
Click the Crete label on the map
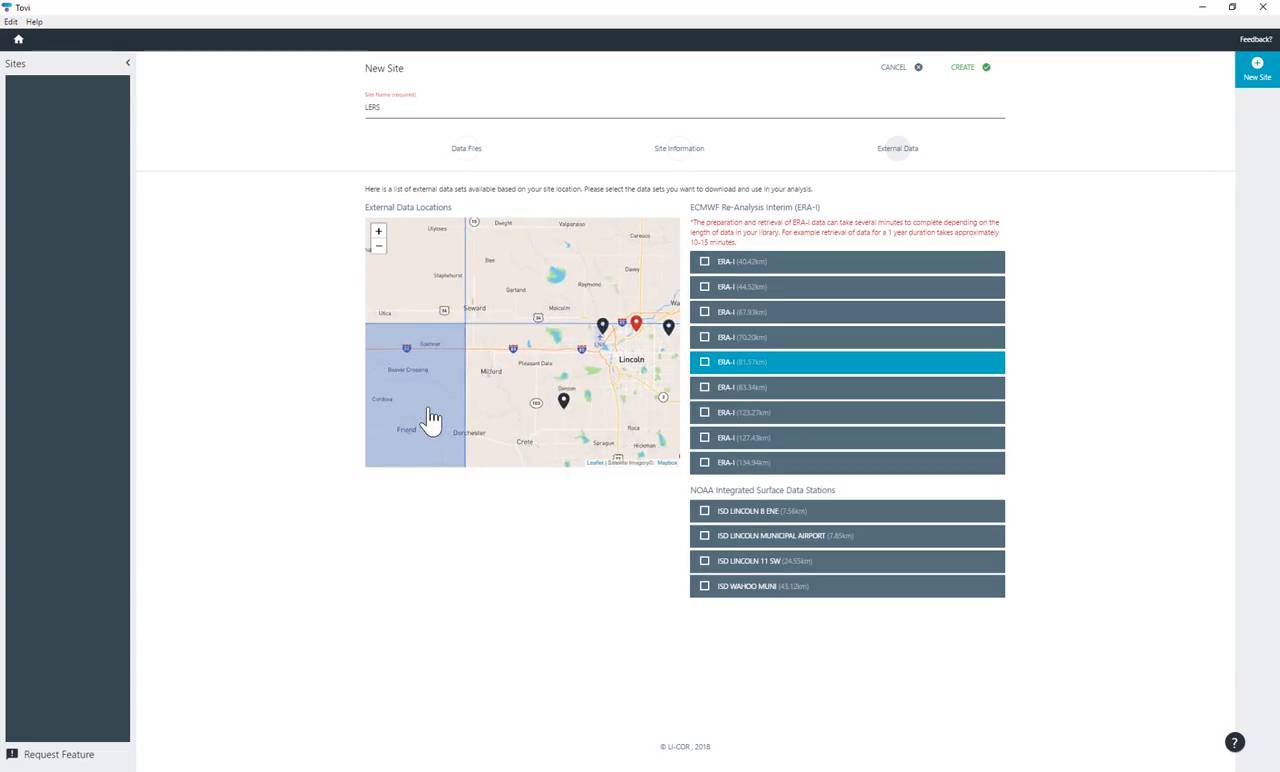(524, 441)
